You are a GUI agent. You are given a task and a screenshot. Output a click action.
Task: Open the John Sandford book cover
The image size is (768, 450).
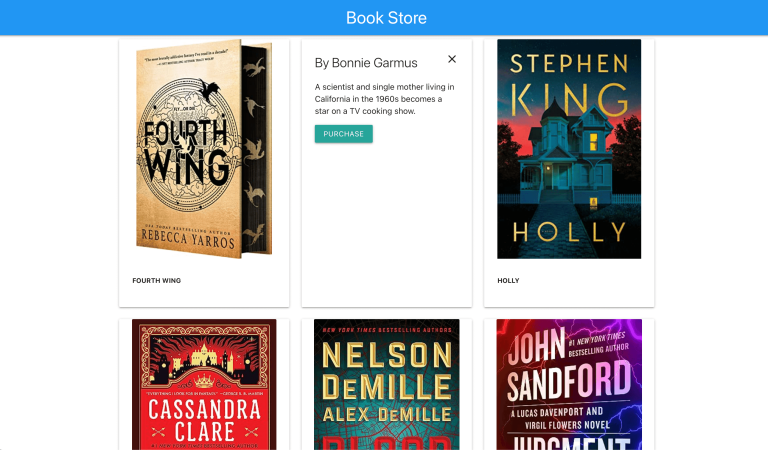click(569, 385)
